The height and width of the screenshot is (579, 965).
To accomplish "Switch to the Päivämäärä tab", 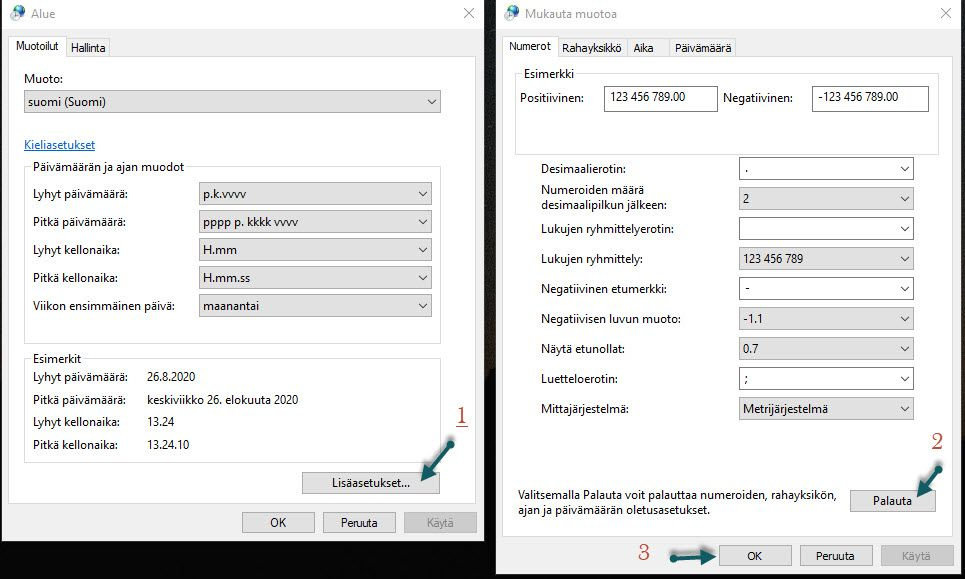I will click(703, 47).
